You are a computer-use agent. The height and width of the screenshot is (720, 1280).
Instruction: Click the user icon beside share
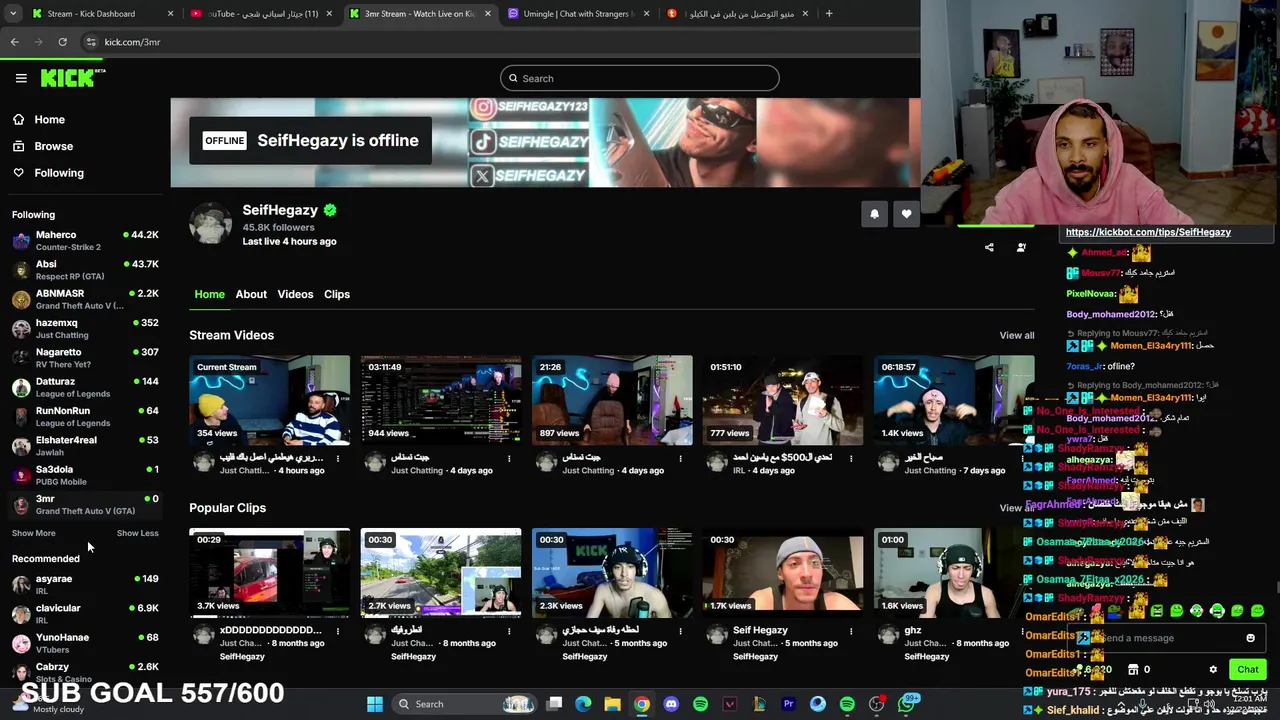[1021, 248]
